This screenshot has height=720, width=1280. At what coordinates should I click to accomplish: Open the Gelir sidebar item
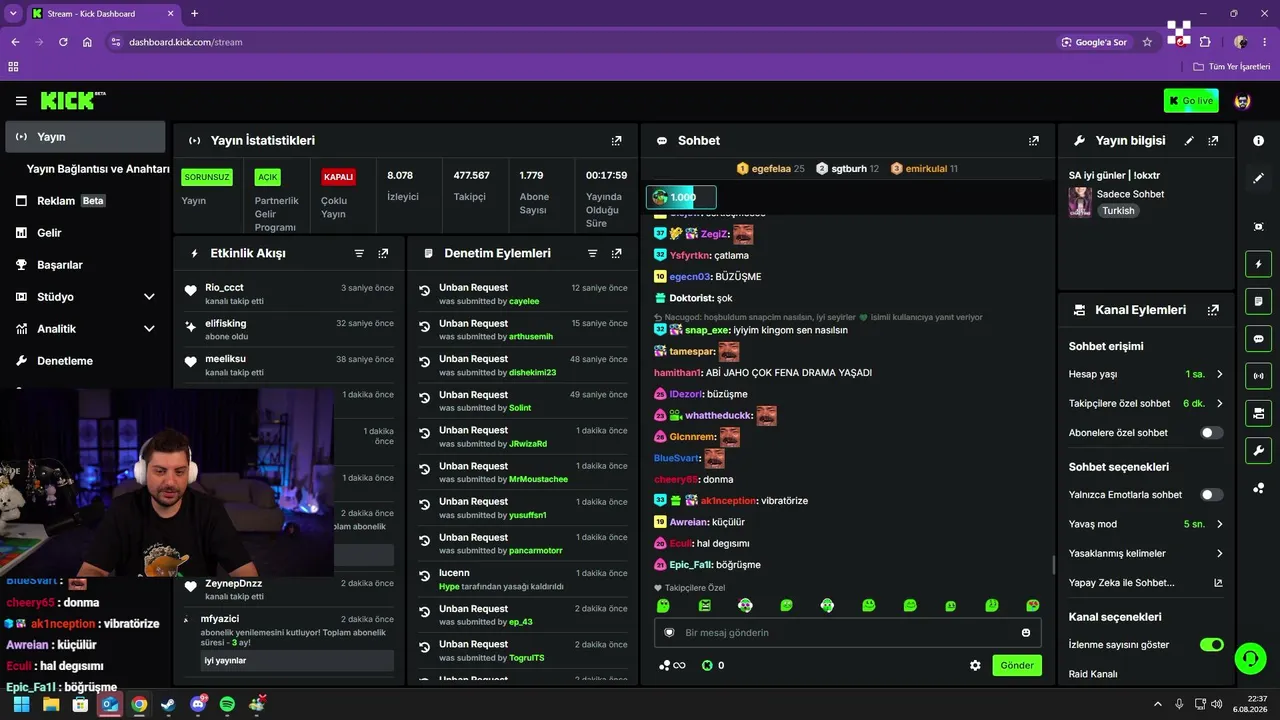(x=85, y=233)
